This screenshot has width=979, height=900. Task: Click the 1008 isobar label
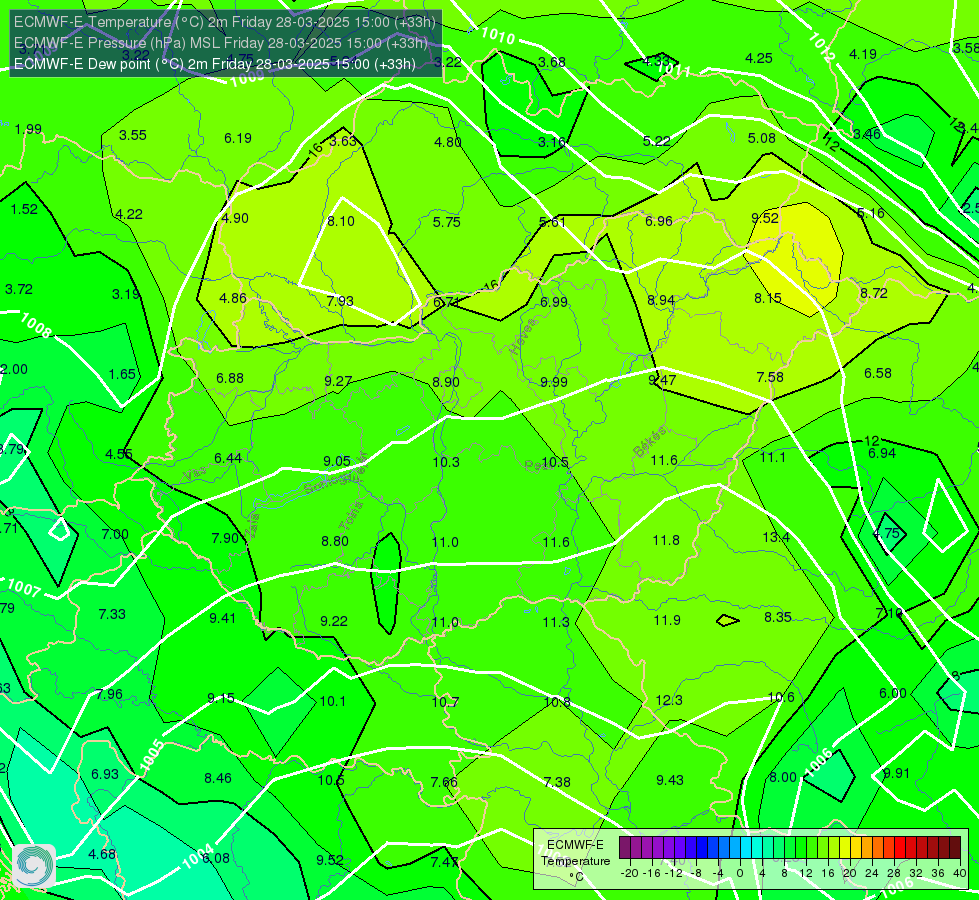click(x=35, y=325)
